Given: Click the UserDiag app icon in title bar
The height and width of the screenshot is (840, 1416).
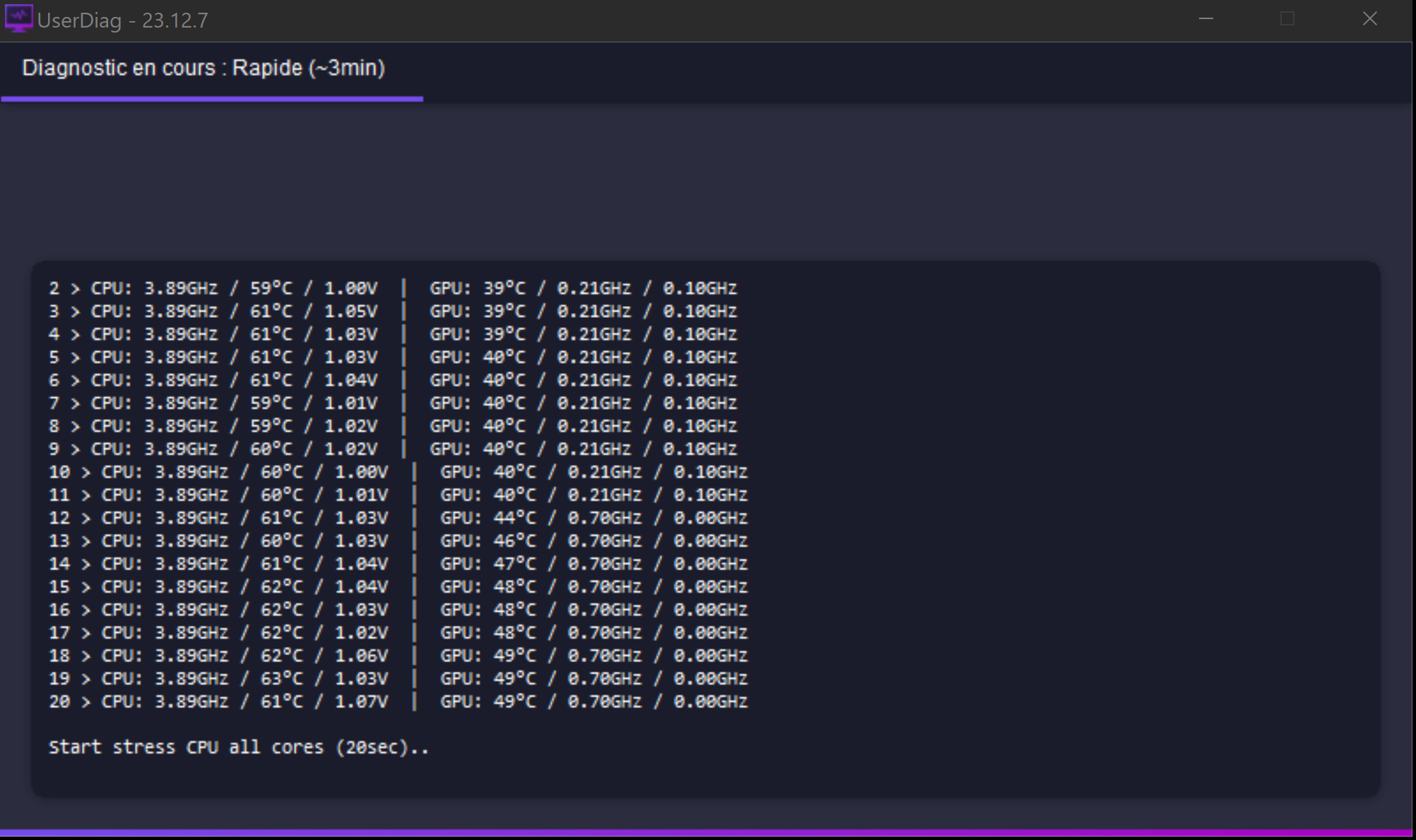Looking at the screenshot, I should point(18,19).
